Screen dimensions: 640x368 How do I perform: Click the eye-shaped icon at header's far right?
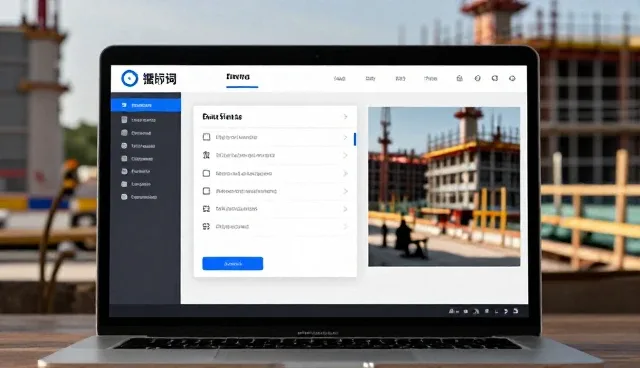point(512,78)
